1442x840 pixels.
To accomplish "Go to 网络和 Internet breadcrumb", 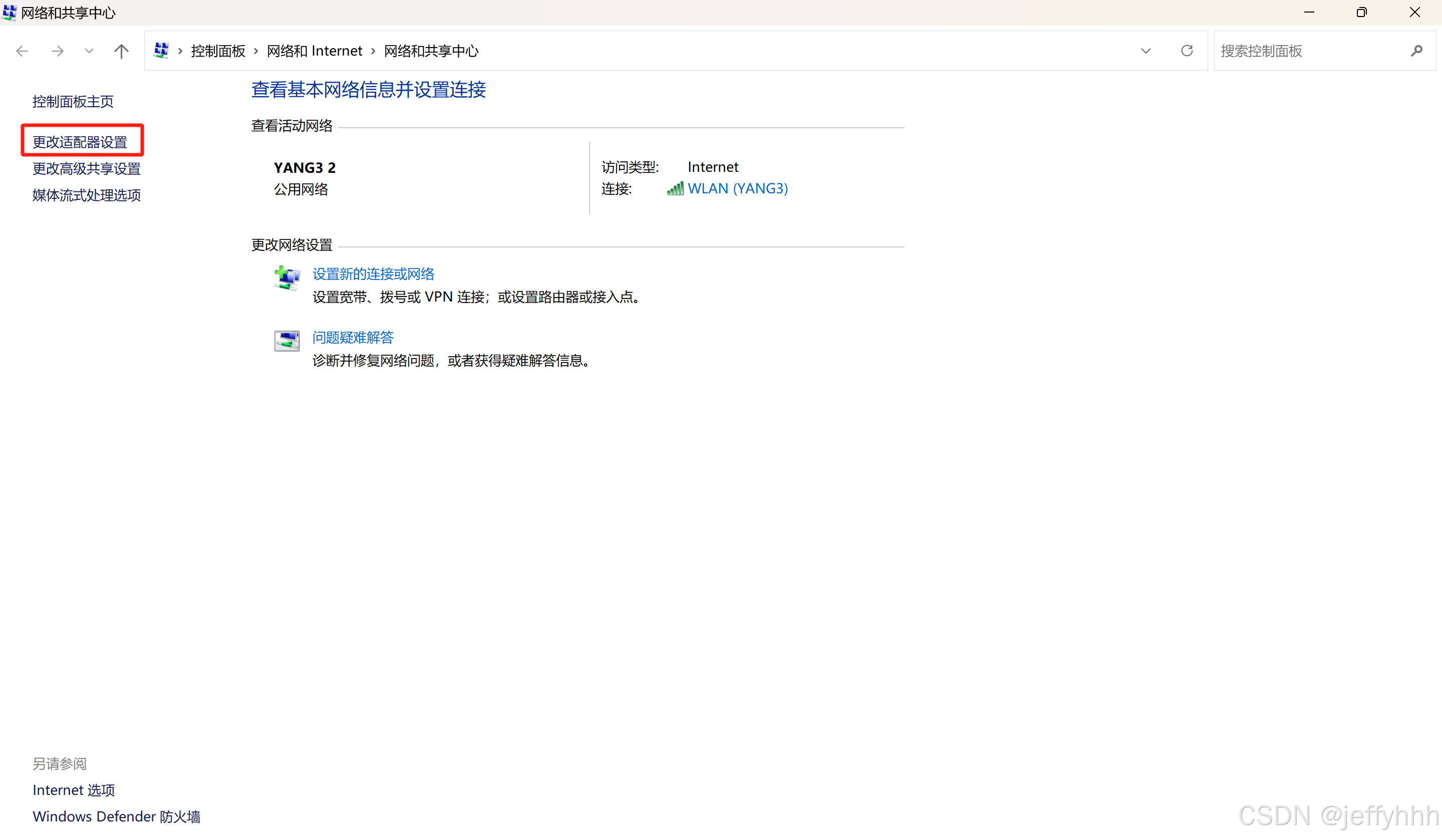I will point(314,51).
